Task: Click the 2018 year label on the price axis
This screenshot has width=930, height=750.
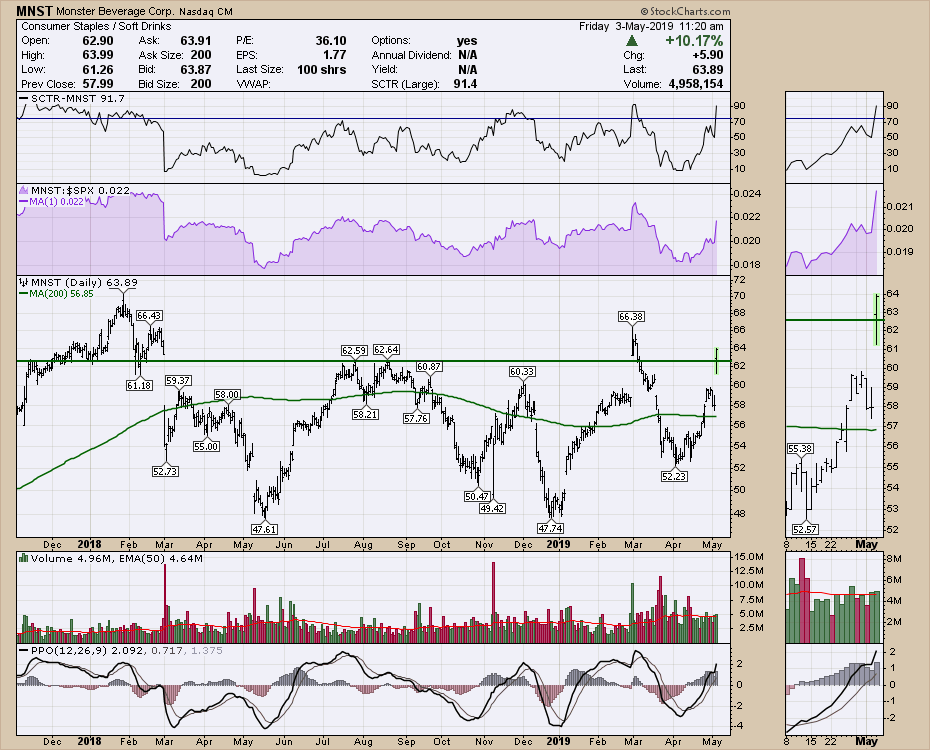Action: pyautogui.click(x=89, y=544)
